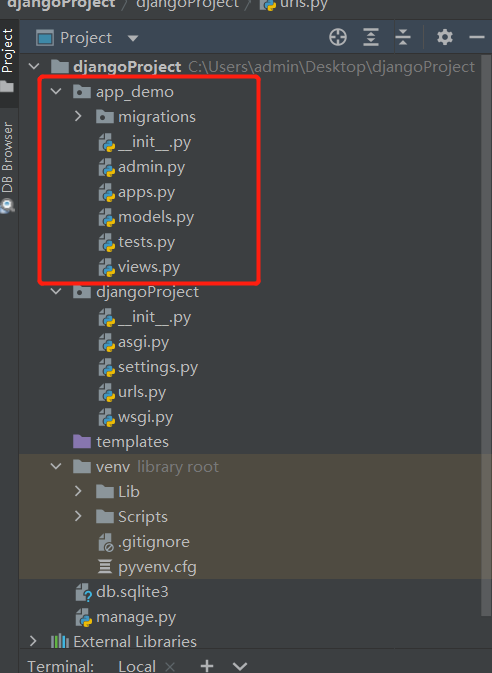Click the settings.py Python file icon

pyautogui.click(x=106, y=367)
